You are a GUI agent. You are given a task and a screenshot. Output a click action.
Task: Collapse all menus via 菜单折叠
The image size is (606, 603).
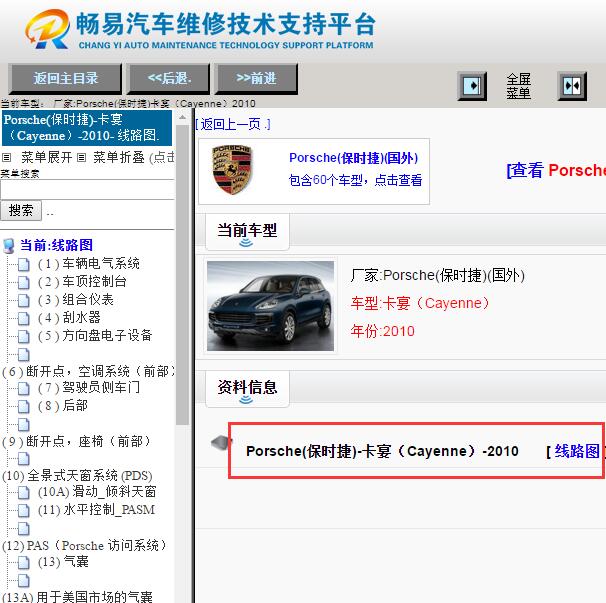(119, 157)
